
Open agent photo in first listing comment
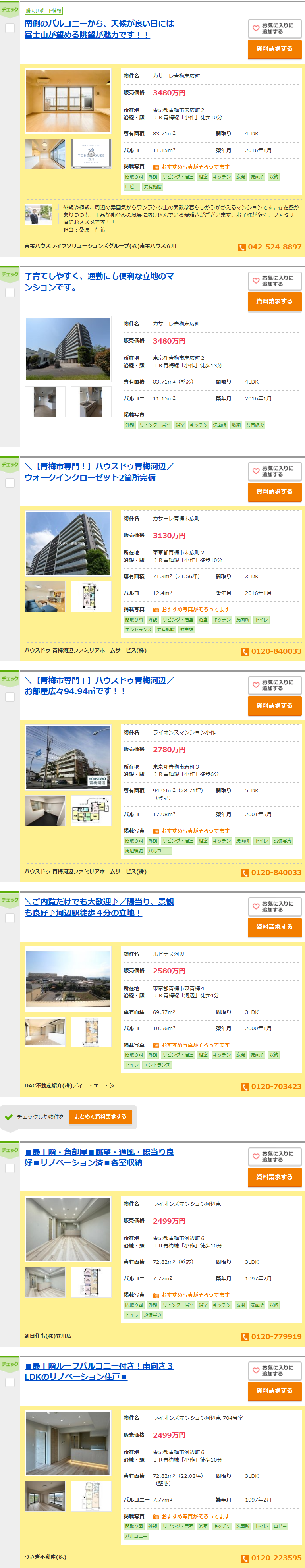(x=39, y=216)
